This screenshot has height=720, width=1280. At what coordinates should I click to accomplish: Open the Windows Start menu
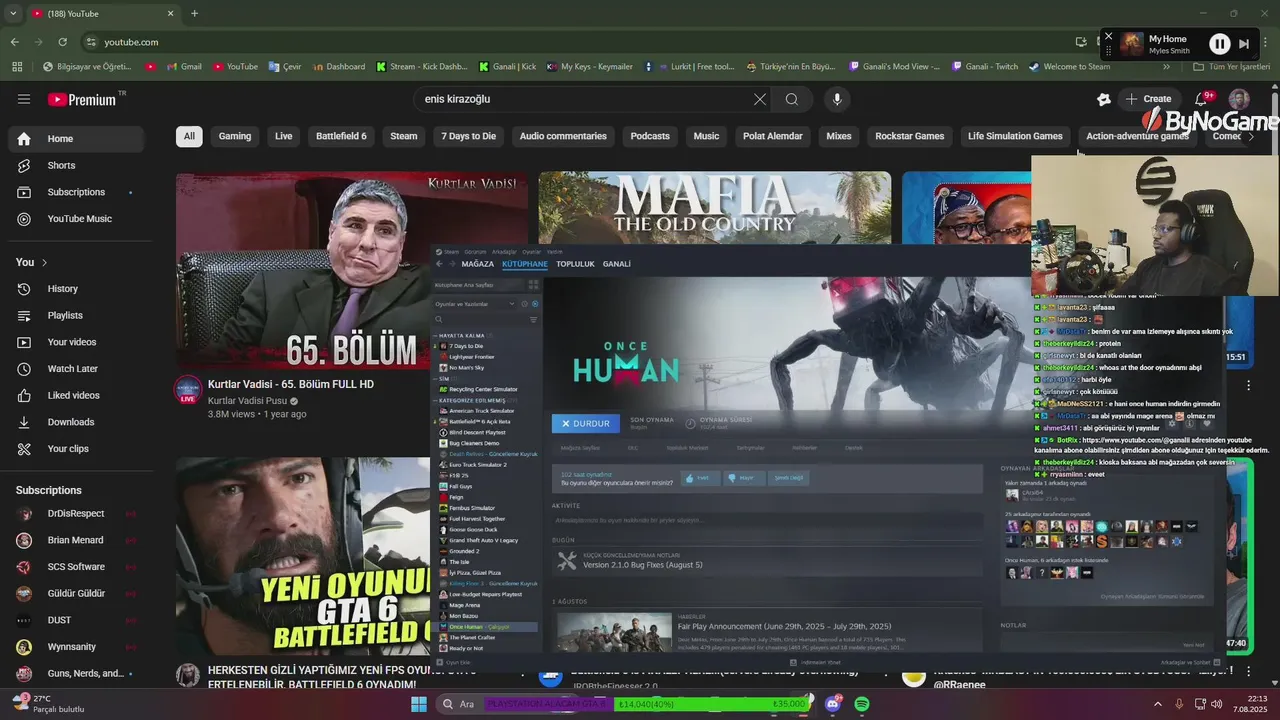point(419,704)
